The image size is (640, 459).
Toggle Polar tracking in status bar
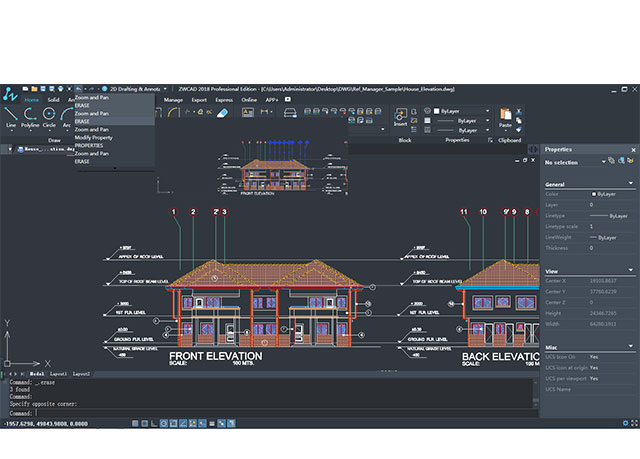pyautogui.click(x=164, y=424)
